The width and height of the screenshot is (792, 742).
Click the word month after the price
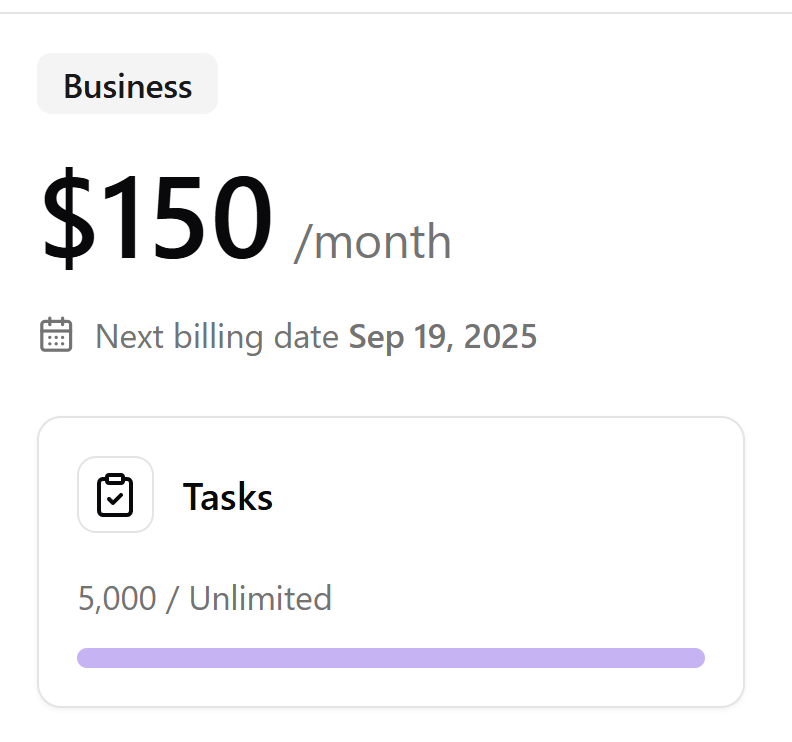click(x=383, y=242)
